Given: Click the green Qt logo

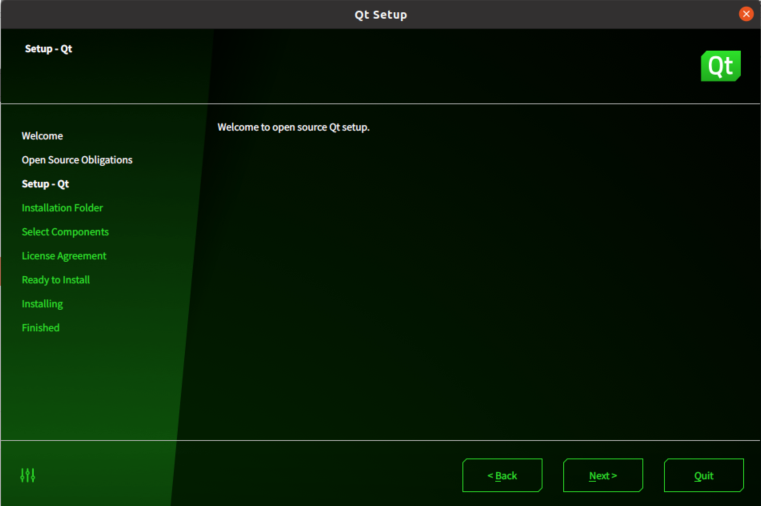Looking at the screenshot, I should (x=721, y=66).
